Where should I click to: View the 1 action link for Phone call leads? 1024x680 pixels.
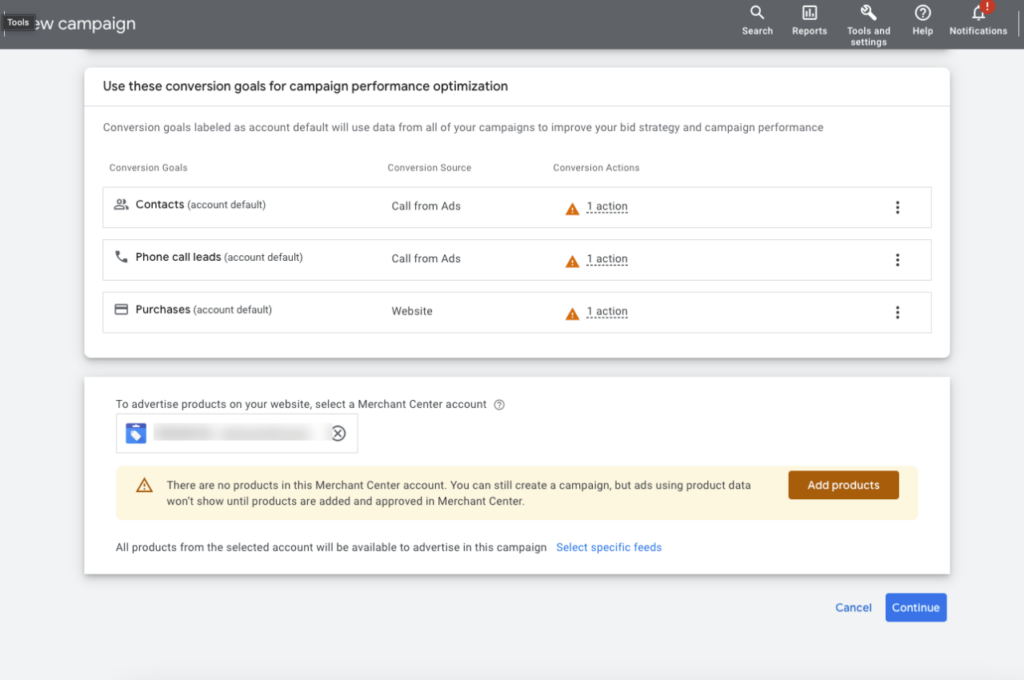pyautogui.click(x=607, y=259)
